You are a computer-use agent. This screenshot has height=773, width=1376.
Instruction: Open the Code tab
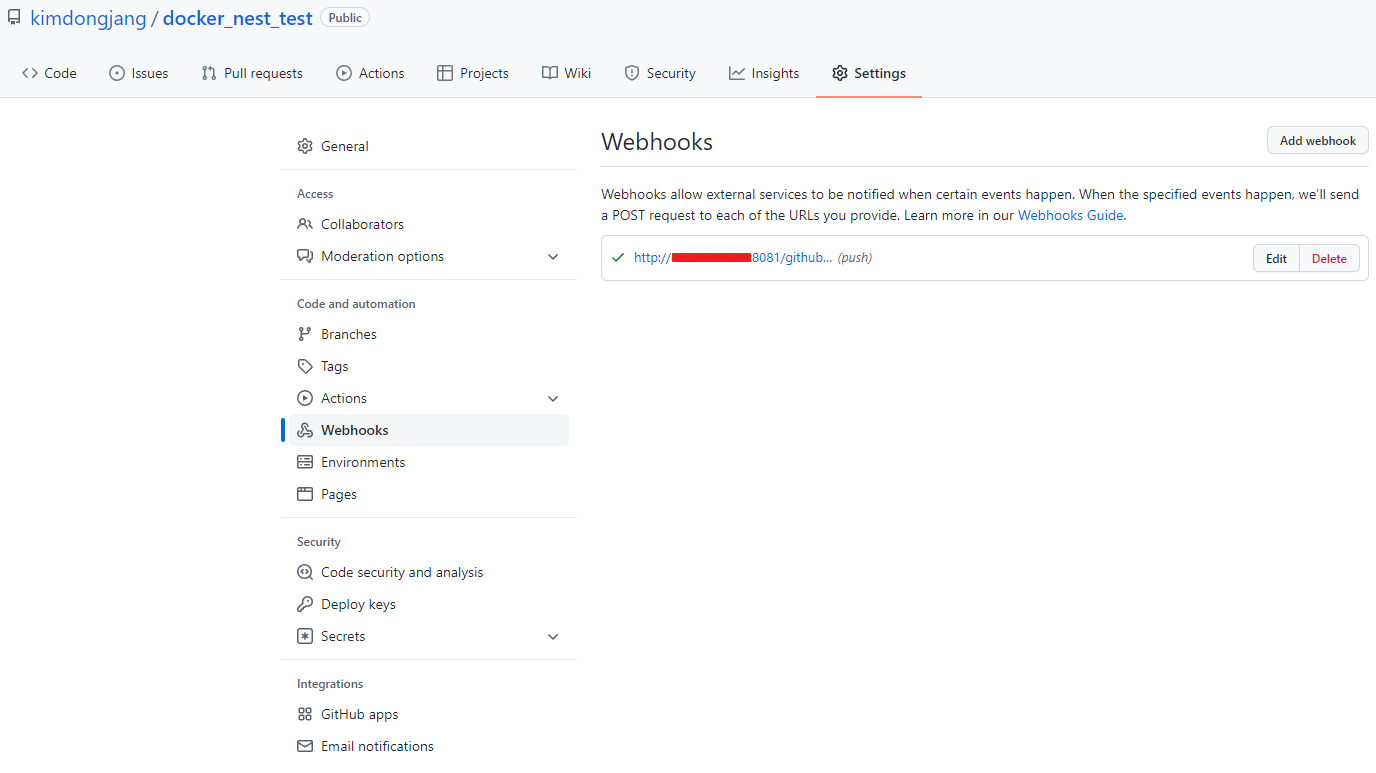click(x=49, y=73)
